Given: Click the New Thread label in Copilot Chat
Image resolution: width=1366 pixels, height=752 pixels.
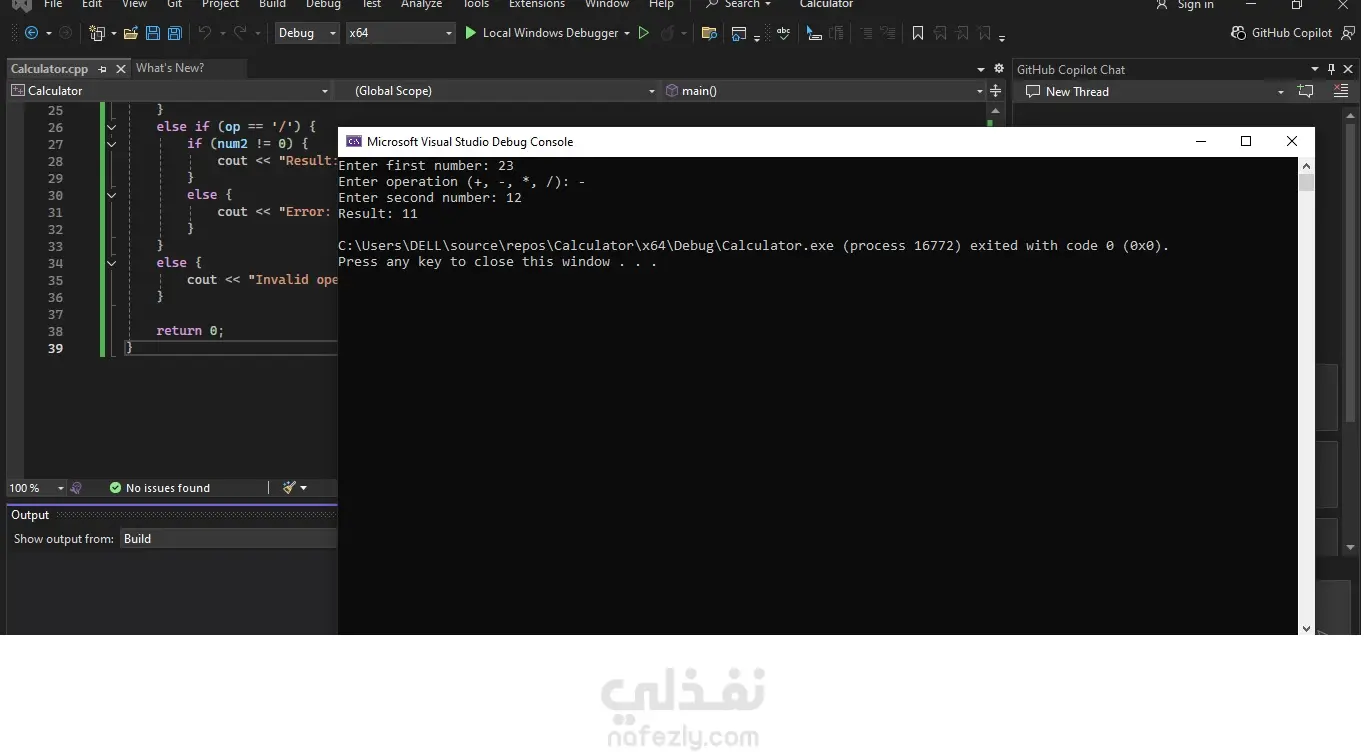Looking at the screenshot, I should tap(1077, 92).
